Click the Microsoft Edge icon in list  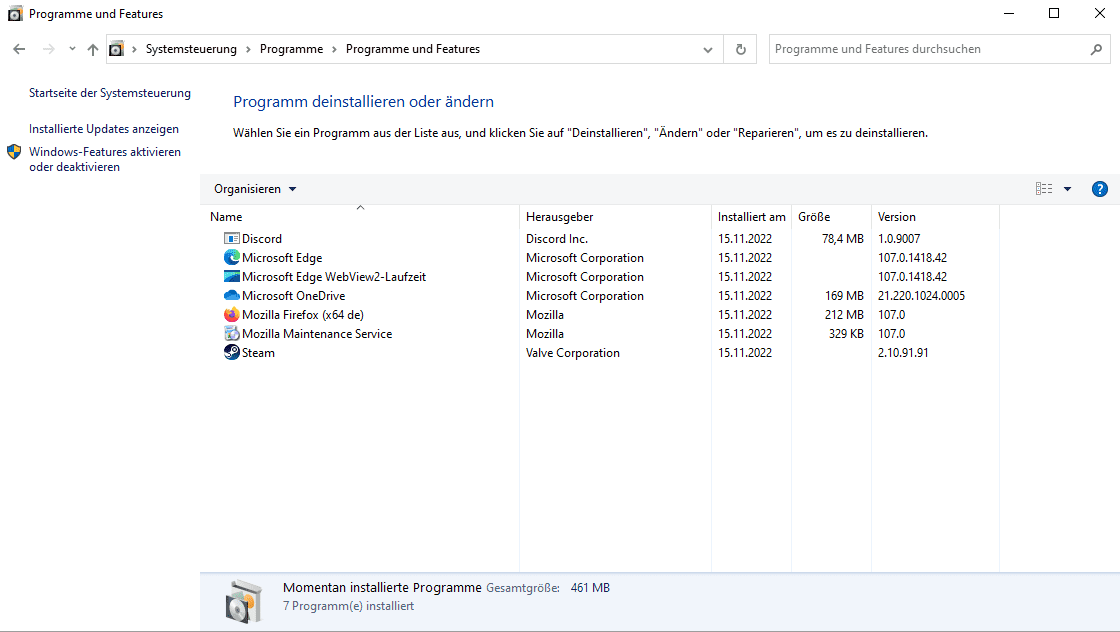pos(231,257)
